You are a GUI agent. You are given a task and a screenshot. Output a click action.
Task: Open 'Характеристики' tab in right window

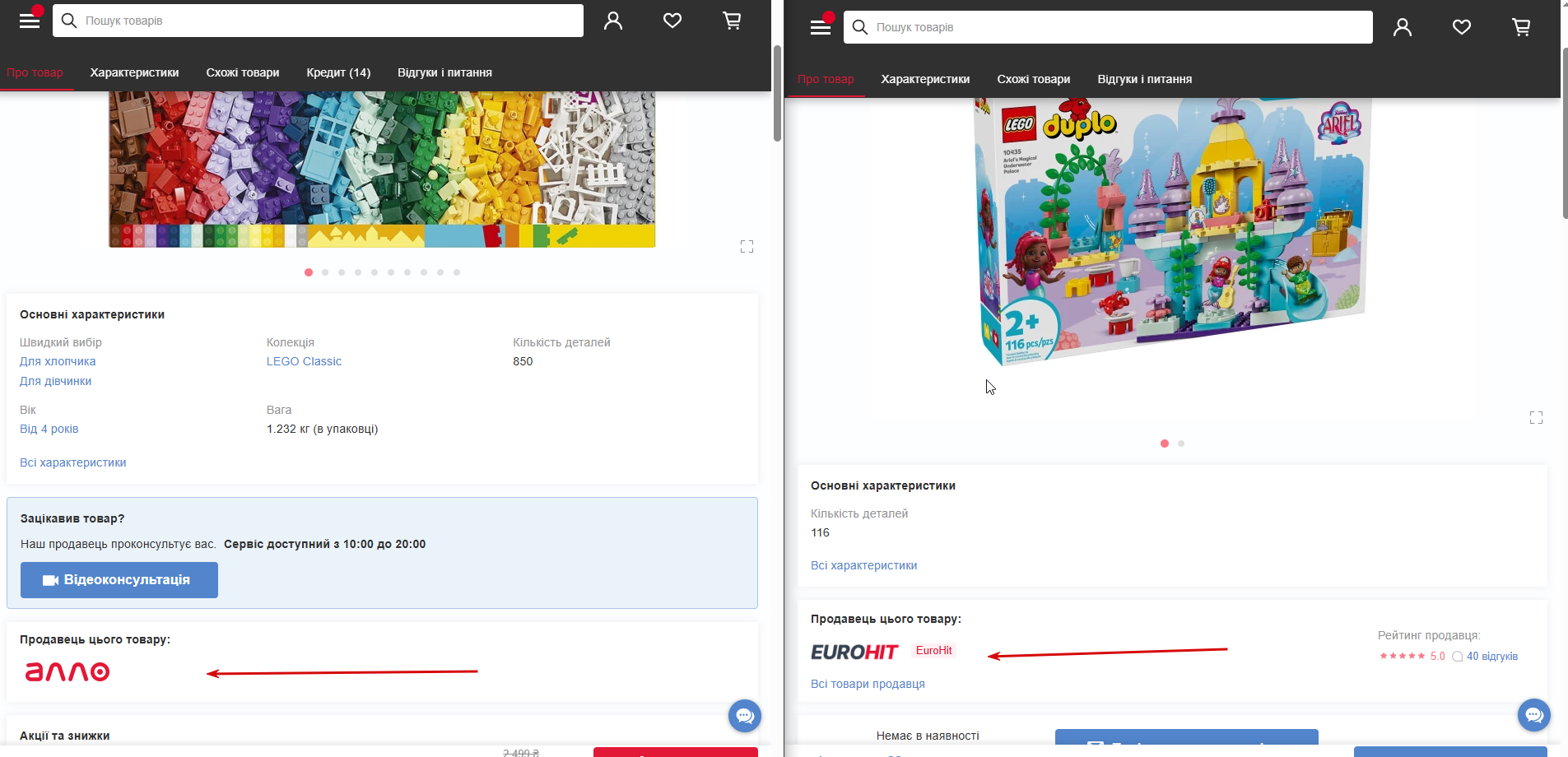point(925,79)
